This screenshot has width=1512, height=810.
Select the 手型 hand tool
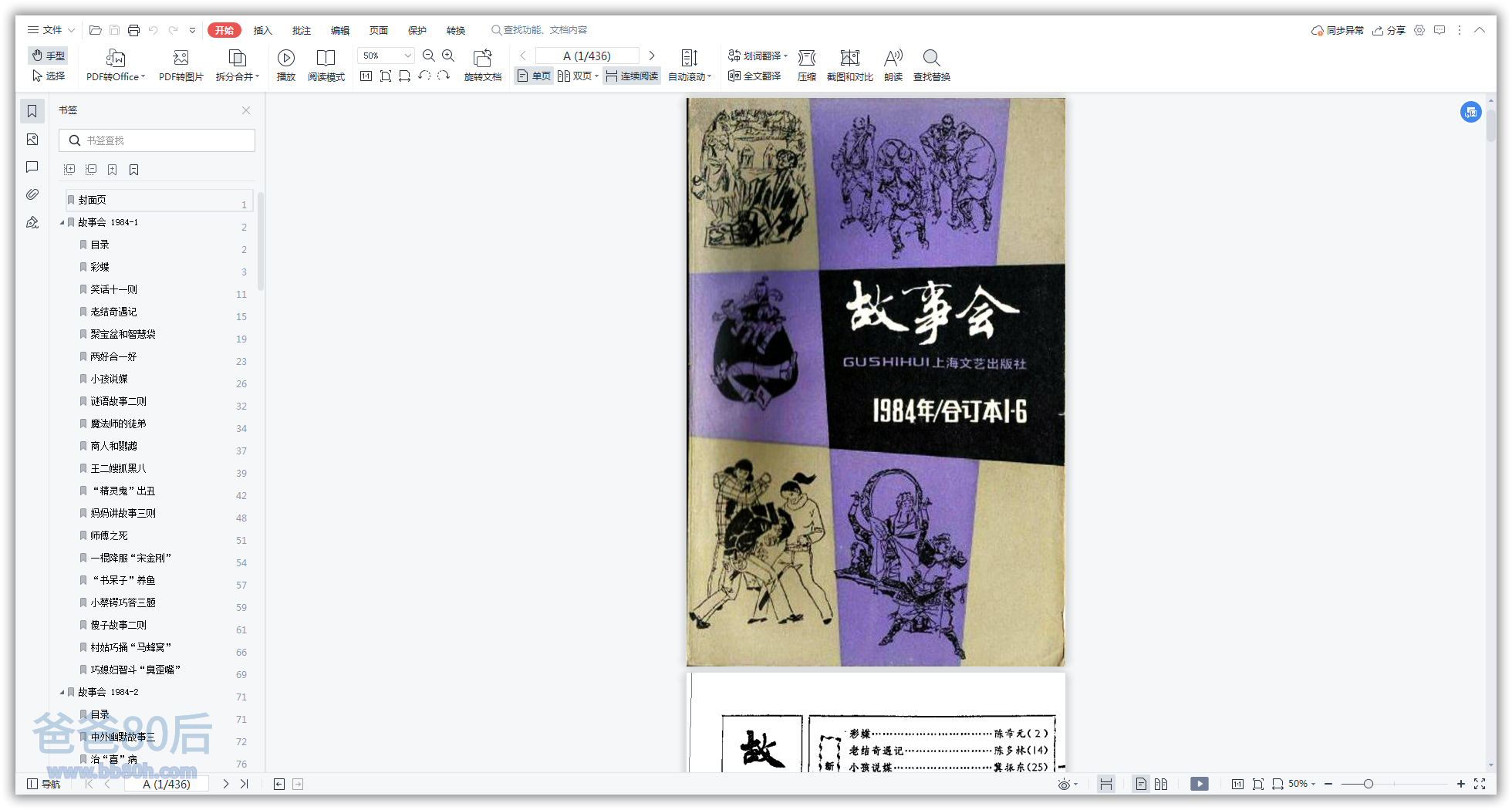49,56
